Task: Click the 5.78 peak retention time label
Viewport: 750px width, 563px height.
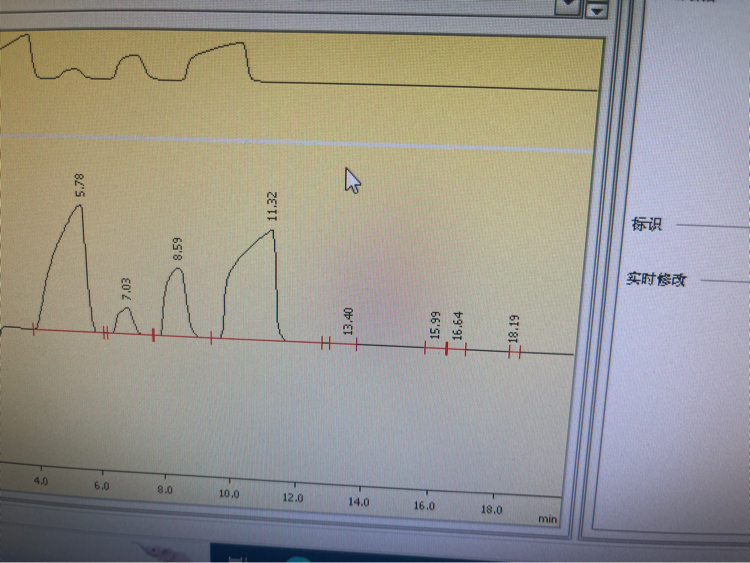Action: click(x=80, y=186)
